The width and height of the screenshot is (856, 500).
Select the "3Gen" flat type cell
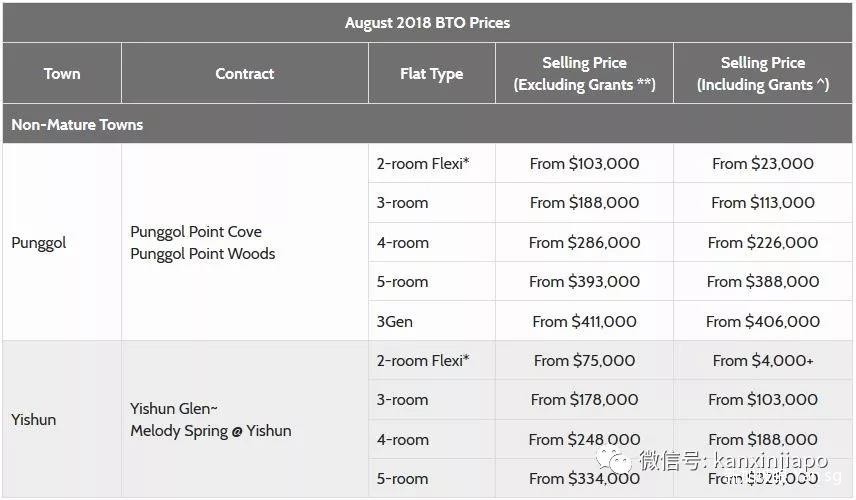tap(394, 321)
